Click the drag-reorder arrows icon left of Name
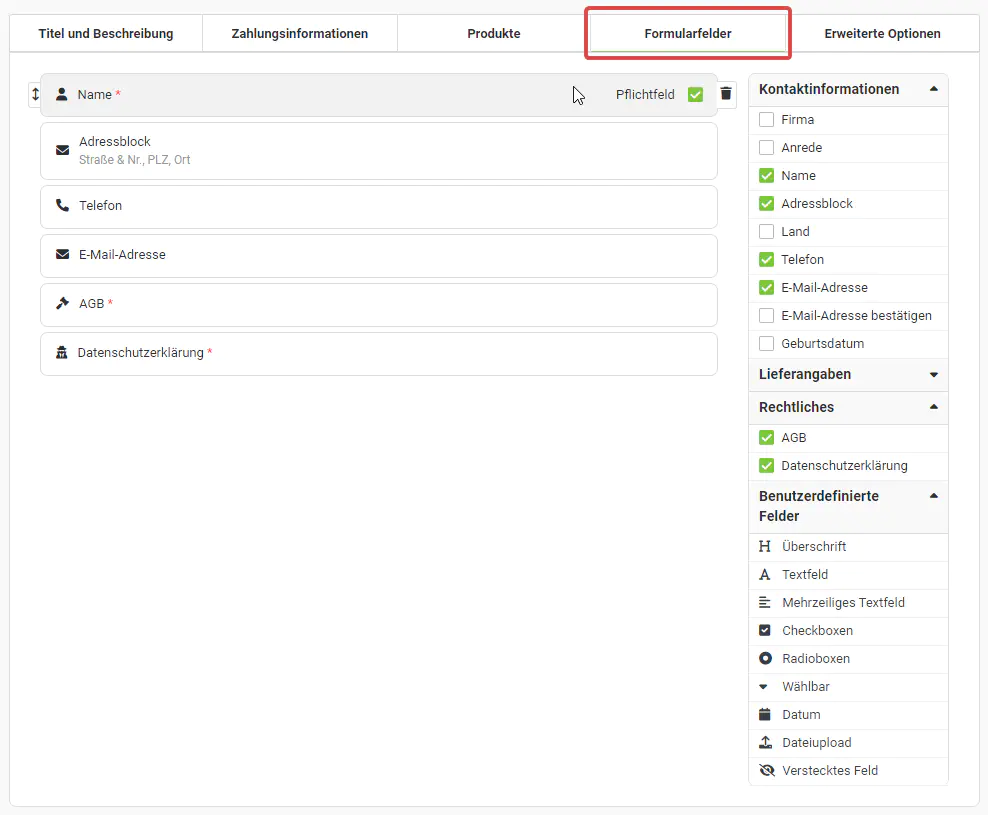 click(35, 94)
